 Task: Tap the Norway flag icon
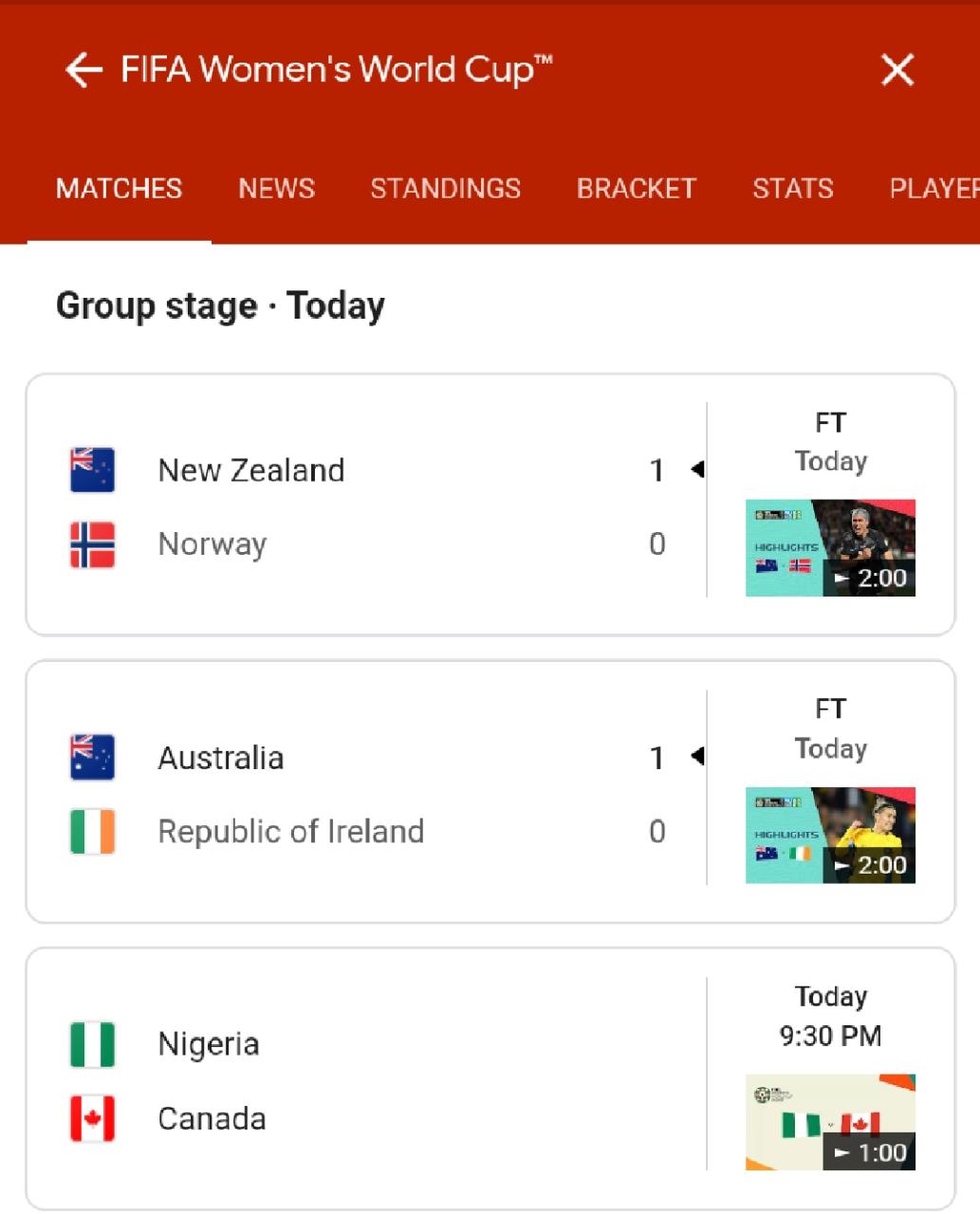tap(93, 544)
